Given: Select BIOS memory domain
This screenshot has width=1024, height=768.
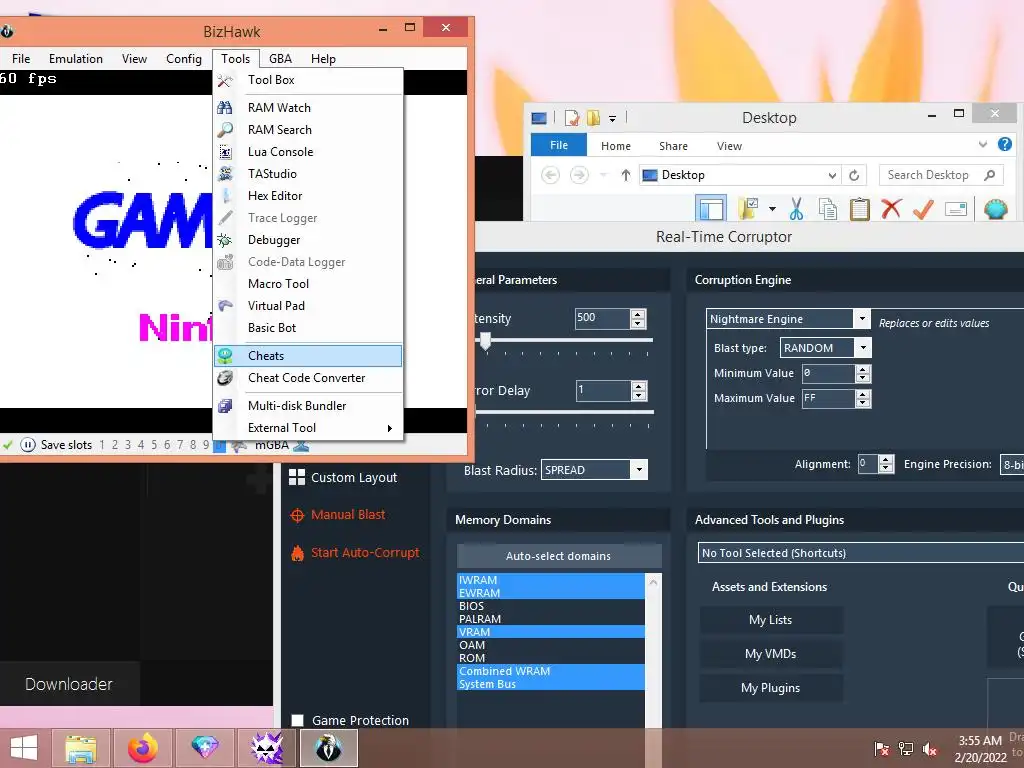Looking at the screenshot, I should pyautogui.click(x=551, y=606).
